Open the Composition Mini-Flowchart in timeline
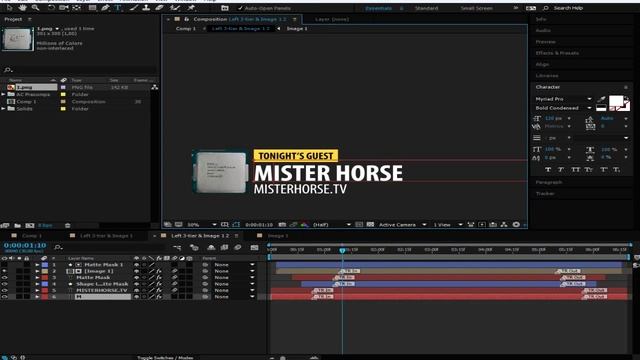Viewport: 640px width, 360px height. (x=177, y=247)
